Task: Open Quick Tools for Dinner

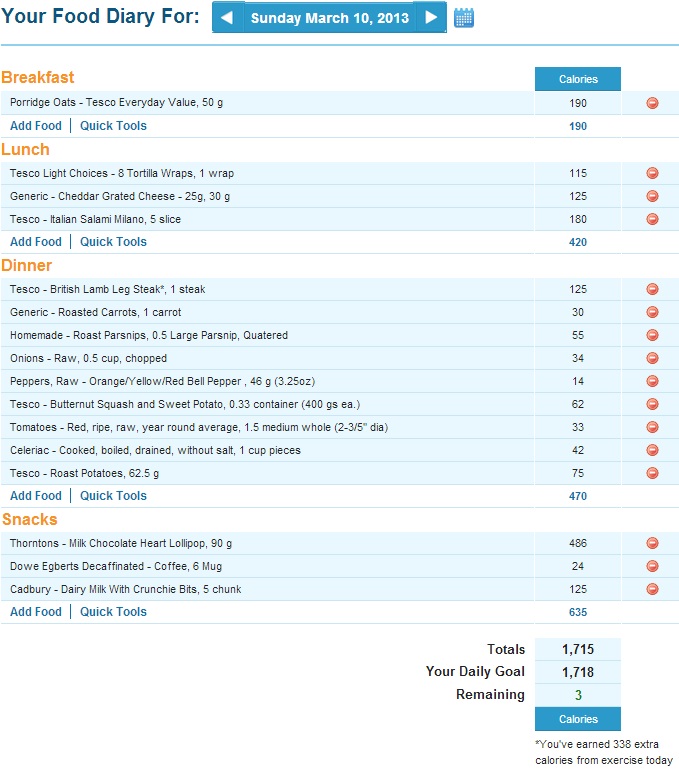Action: (113, 496)
